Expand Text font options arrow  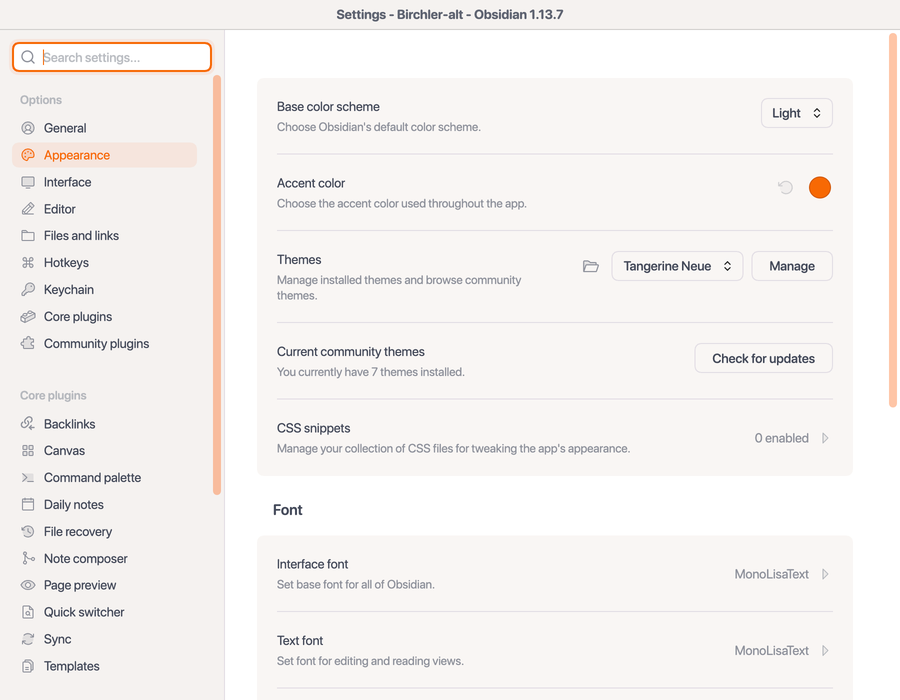click(x=825, y=651)
